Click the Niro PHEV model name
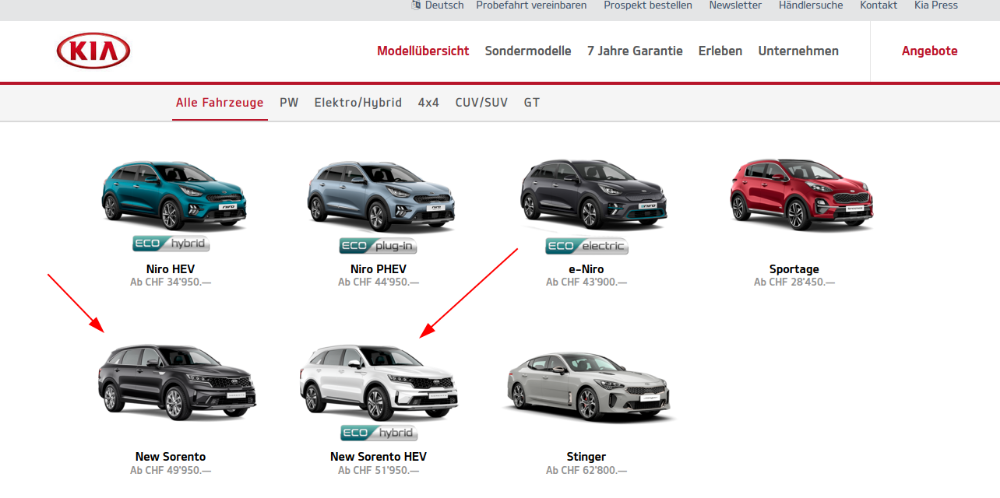 (378, 269)
